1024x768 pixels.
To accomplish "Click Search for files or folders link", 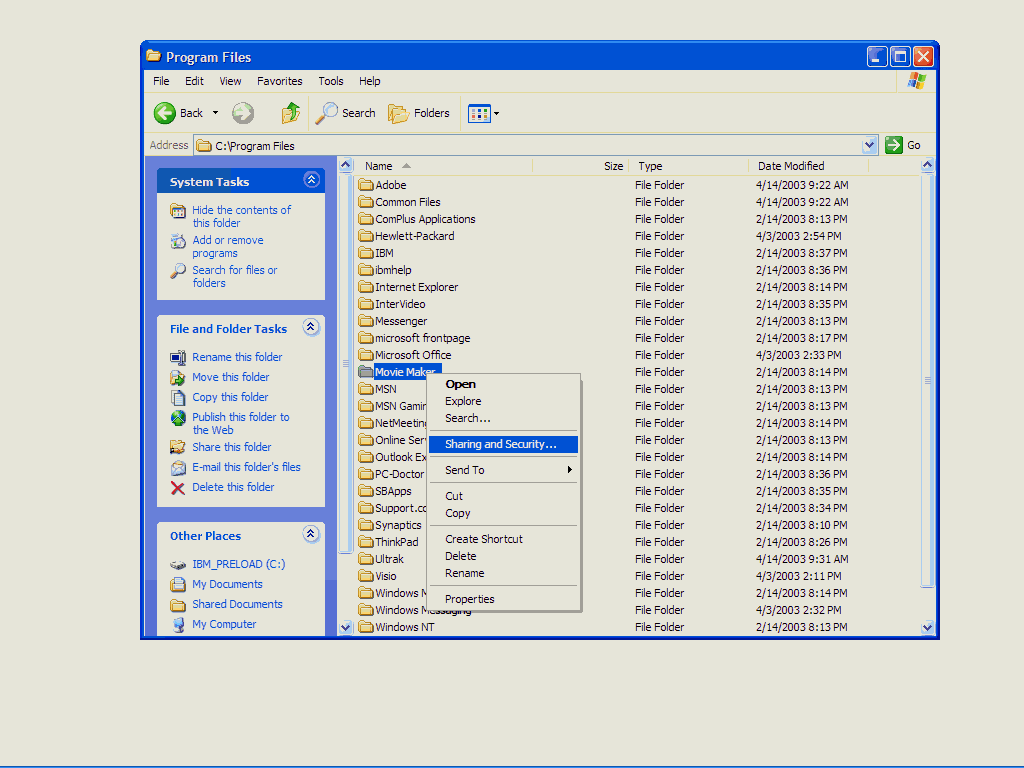I will click(x=234, y=276).
